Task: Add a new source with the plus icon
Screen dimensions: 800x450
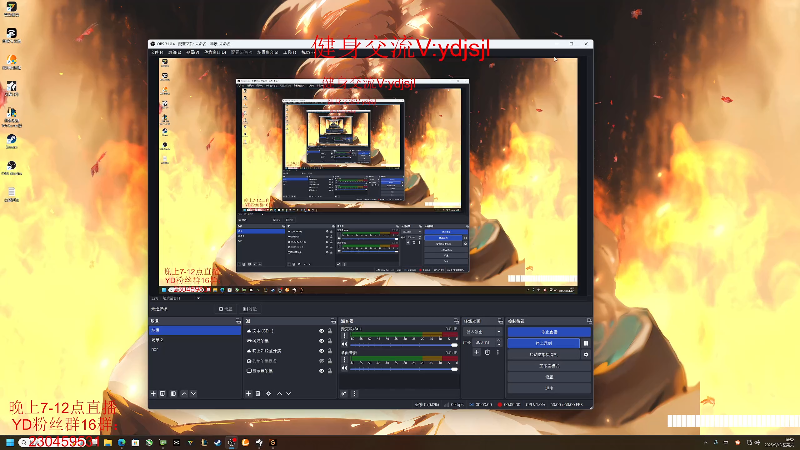Action: tap(248, 393)
